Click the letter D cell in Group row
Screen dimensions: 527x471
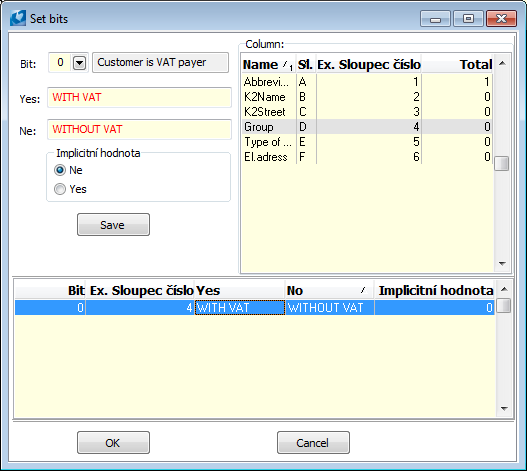pos(306,127)
